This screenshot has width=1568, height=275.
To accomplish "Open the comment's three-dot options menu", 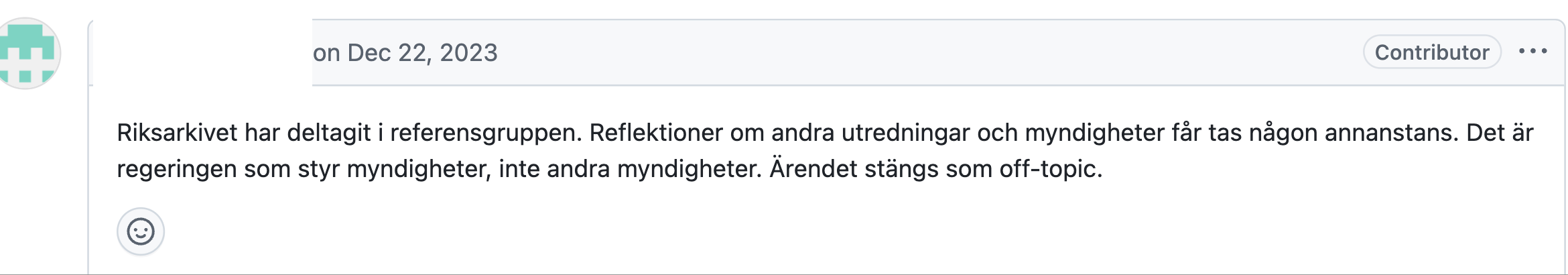I will pyautogui.click(x=1532, y=52).
